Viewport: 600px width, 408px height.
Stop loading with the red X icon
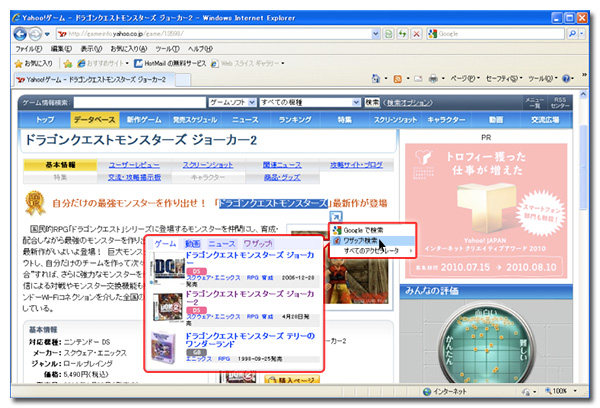tap(416, 34)
